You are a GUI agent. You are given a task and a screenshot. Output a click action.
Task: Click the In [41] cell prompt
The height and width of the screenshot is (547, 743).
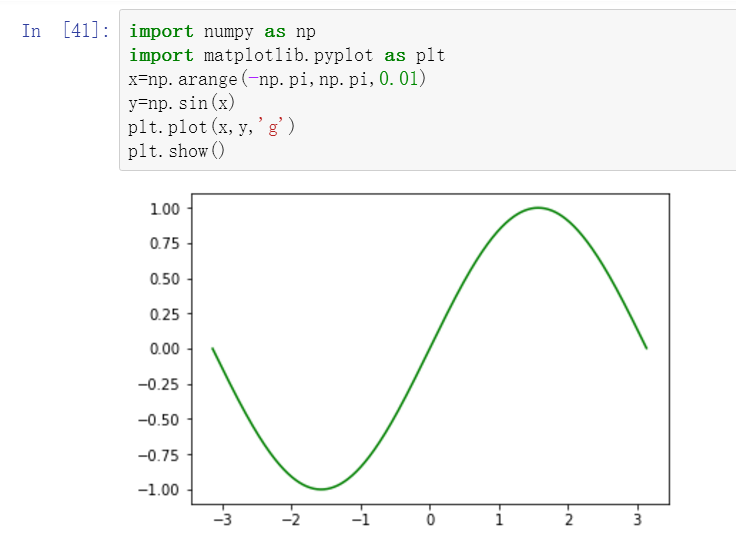tap(66, 31)
